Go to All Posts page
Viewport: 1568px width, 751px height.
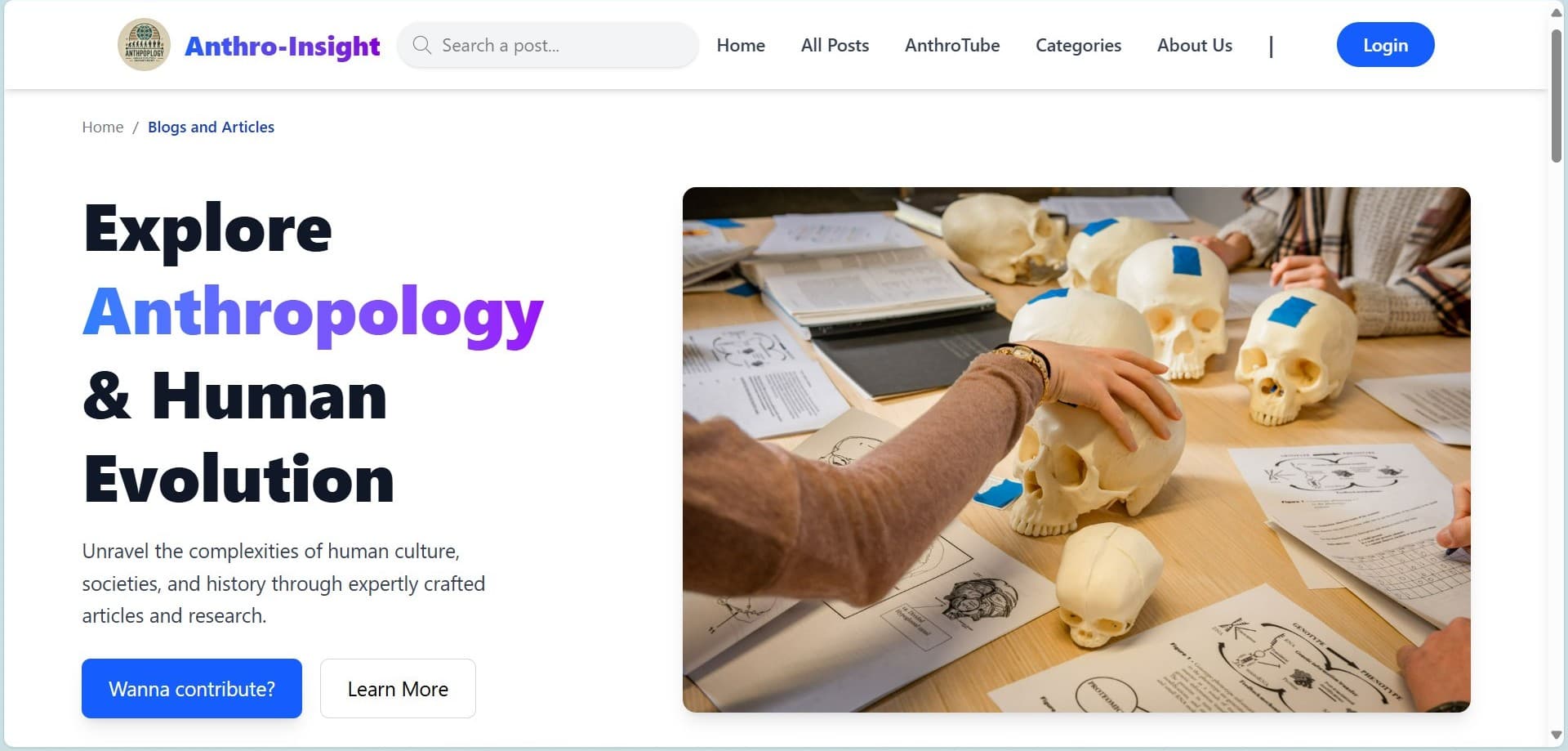(835, 45)
